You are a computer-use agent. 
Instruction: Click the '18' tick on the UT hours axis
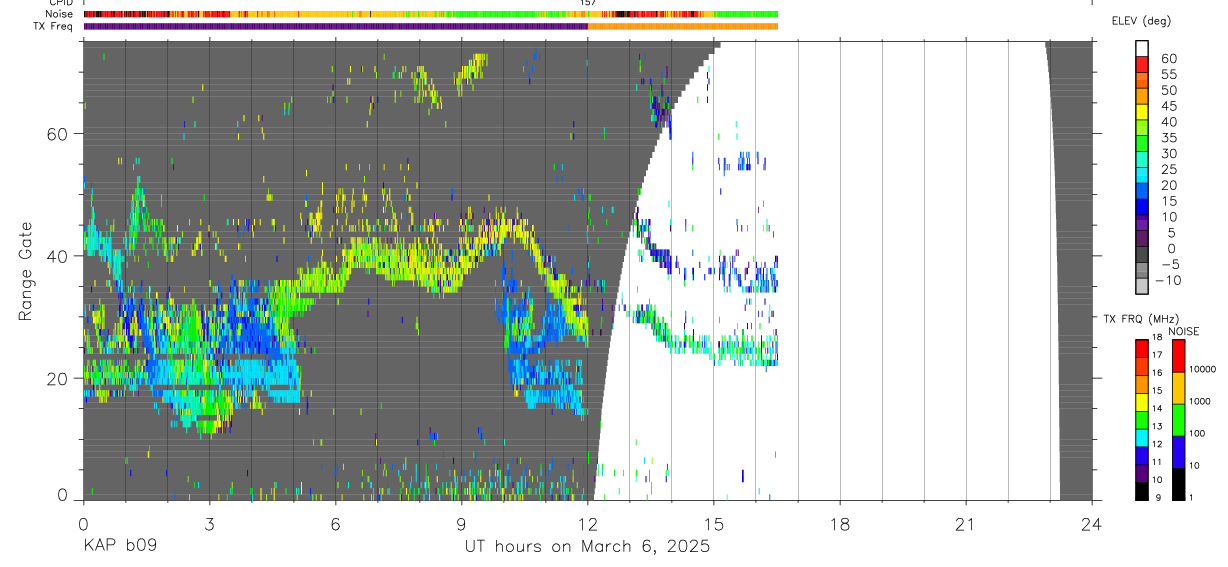(x=840, y=524)
